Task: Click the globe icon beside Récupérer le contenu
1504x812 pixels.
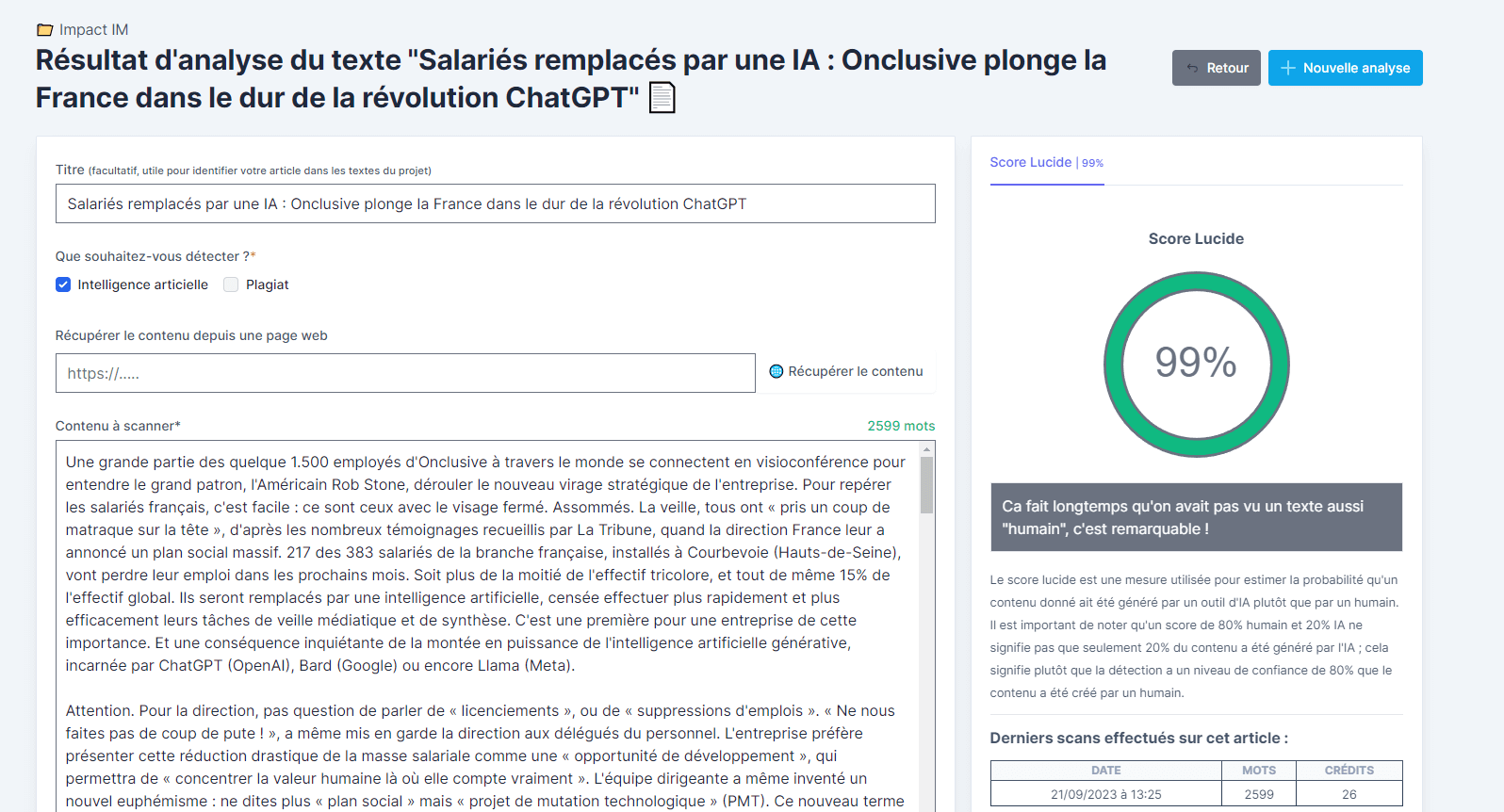Action: pos(777,371)
